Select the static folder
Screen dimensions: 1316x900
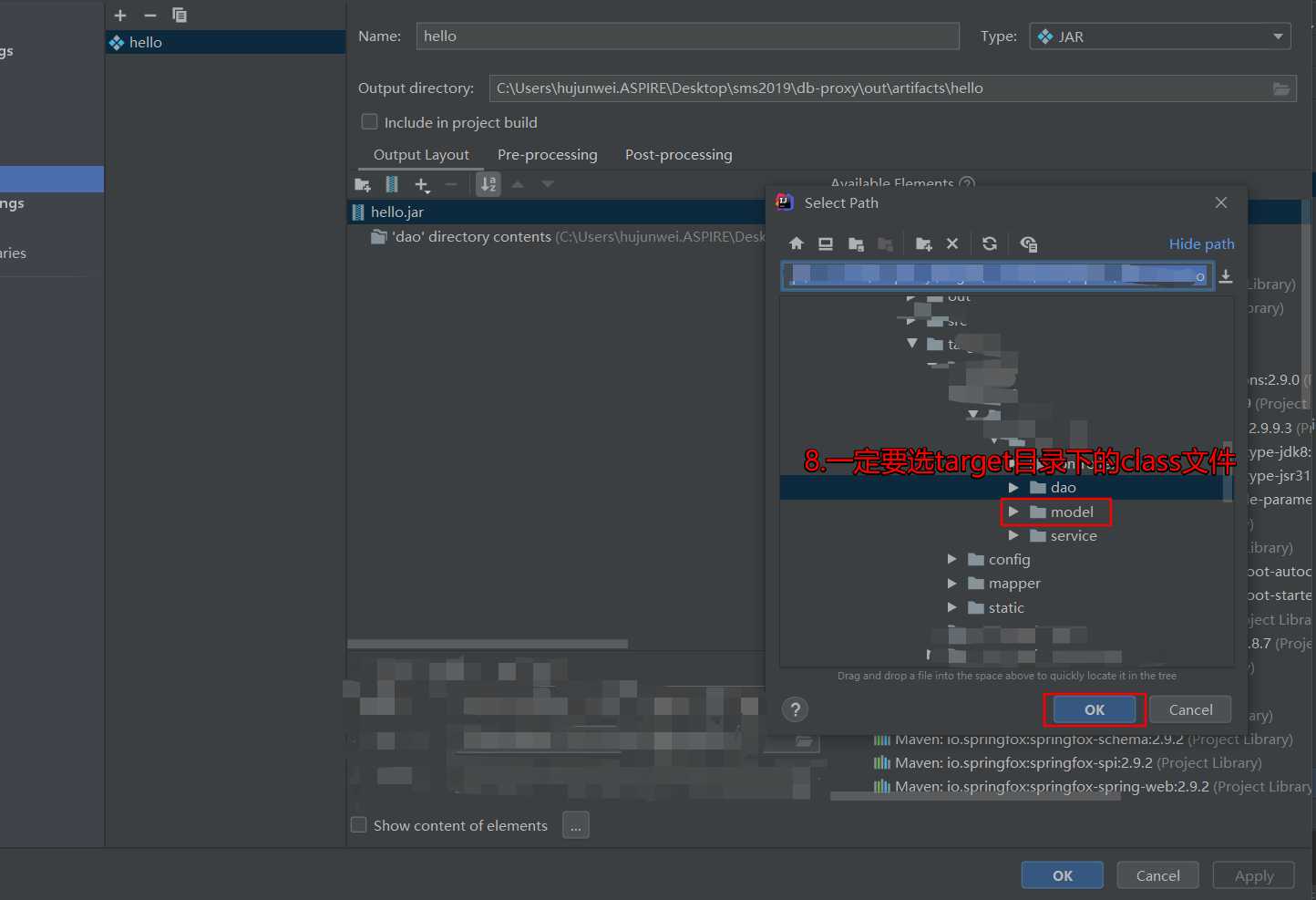click(x=1006, y=607)
